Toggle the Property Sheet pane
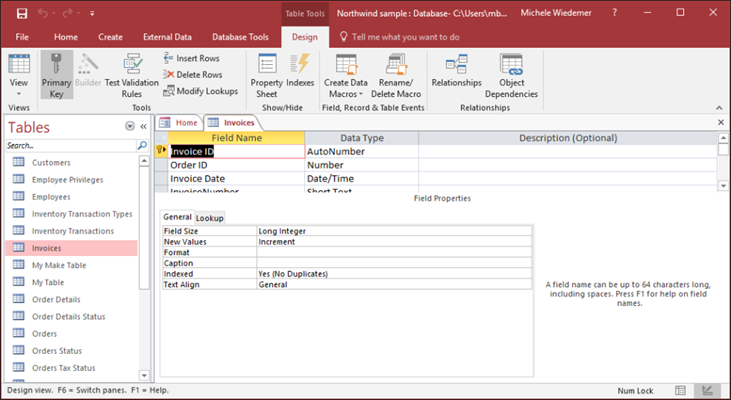Image resolution: width=731 pixels, height=400 pixels. pos(267,75)
